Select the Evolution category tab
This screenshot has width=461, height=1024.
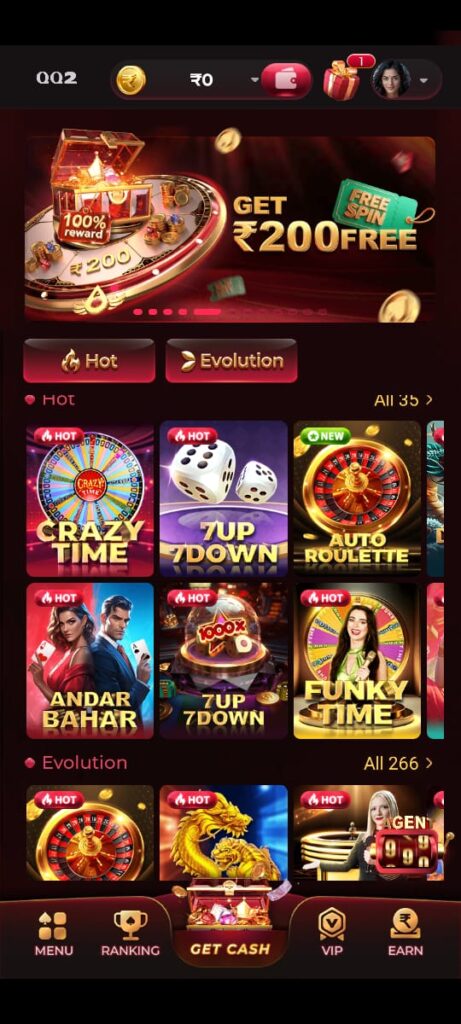(x=231, y=360)
